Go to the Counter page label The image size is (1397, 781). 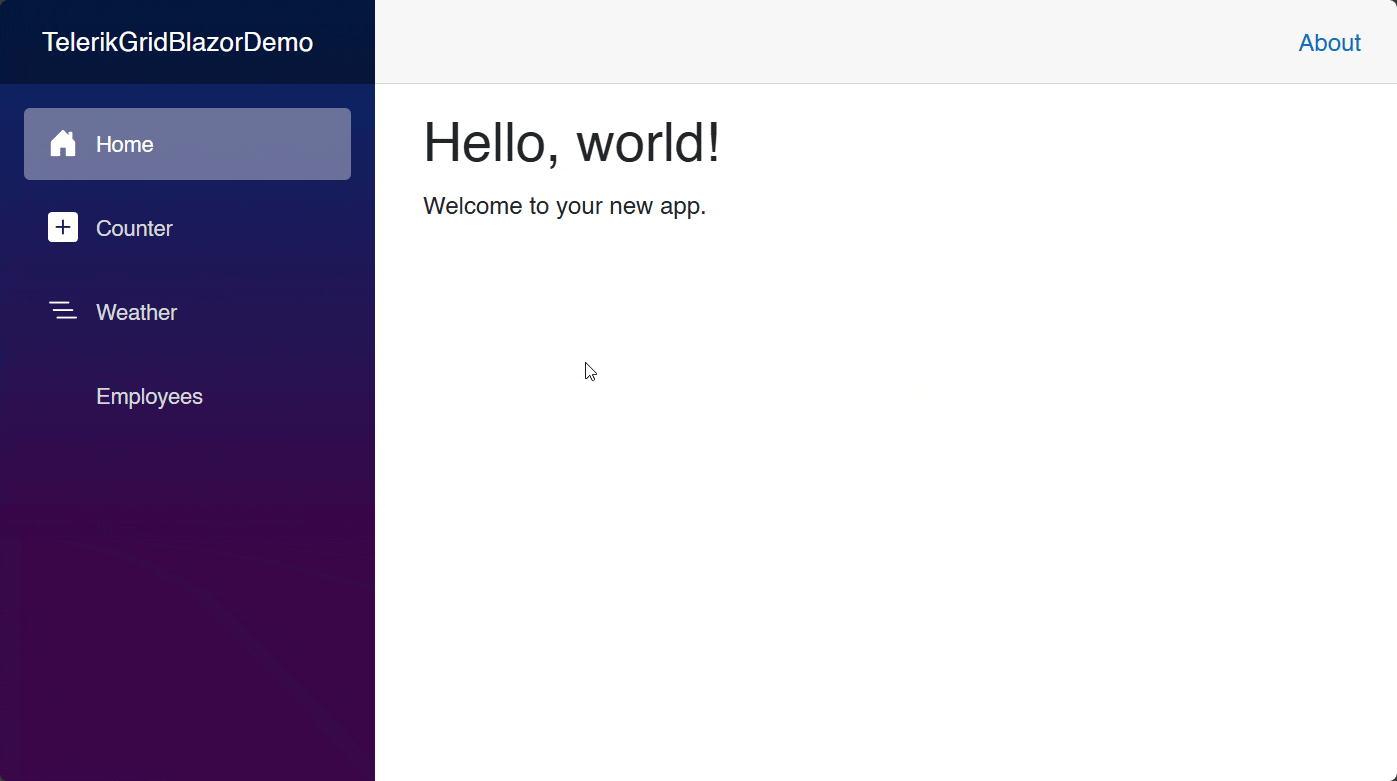[134, 228]
